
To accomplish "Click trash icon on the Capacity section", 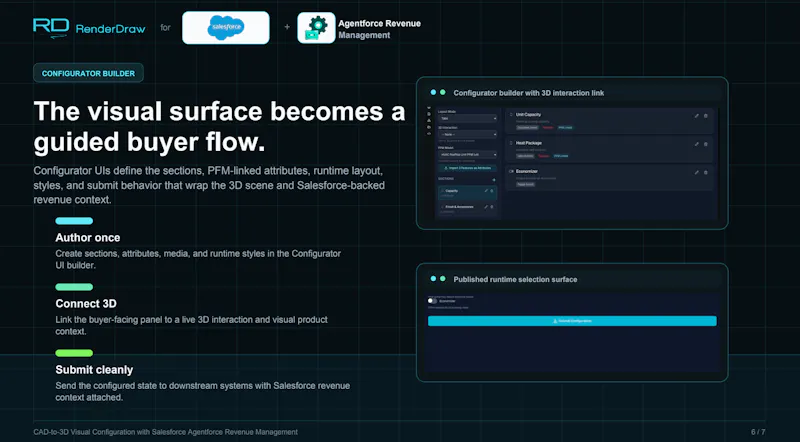I will coord(492,191).
